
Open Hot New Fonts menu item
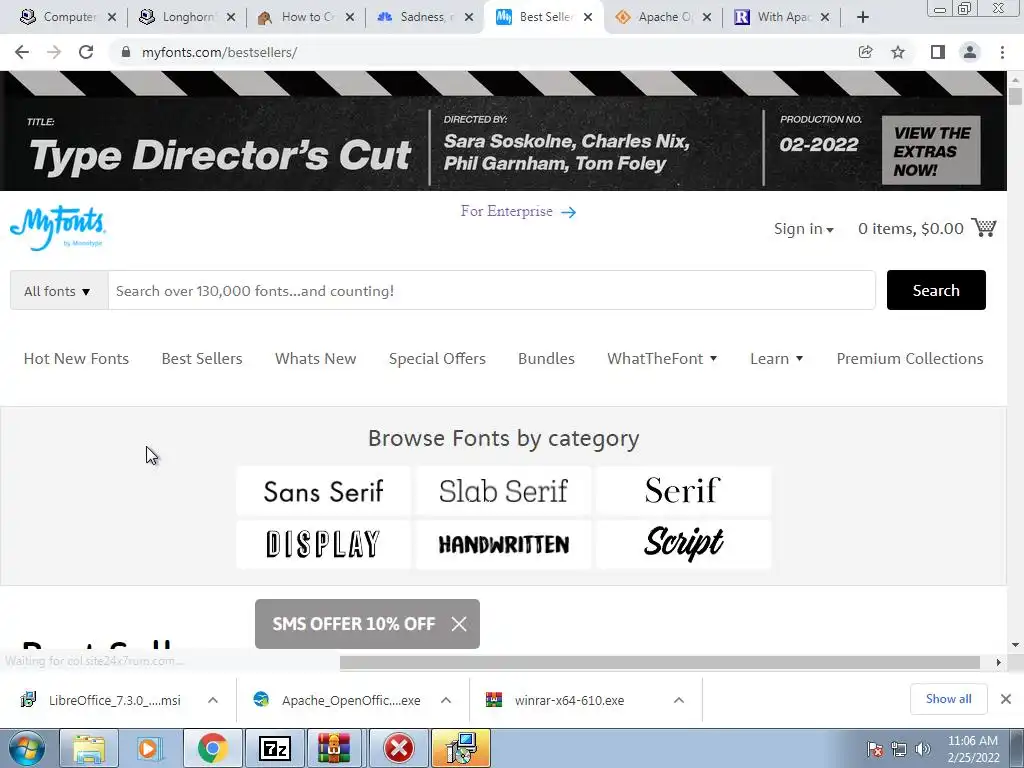point(76,359)
